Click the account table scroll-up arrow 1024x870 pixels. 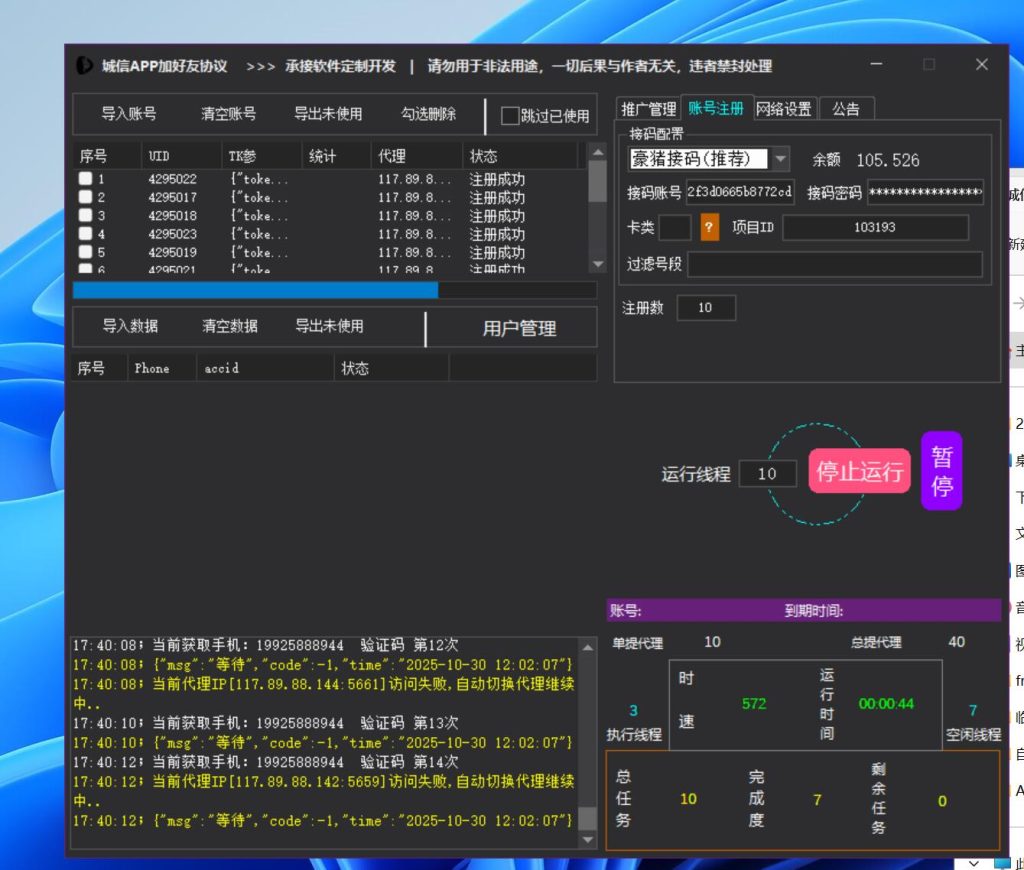click(x=597, y=153)
